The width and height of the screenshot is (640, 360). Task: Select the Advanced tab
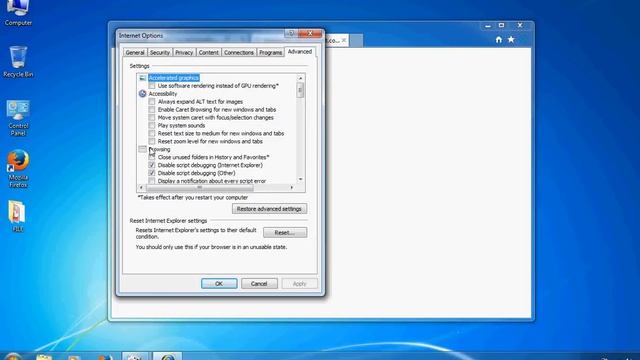pos(300,52)
